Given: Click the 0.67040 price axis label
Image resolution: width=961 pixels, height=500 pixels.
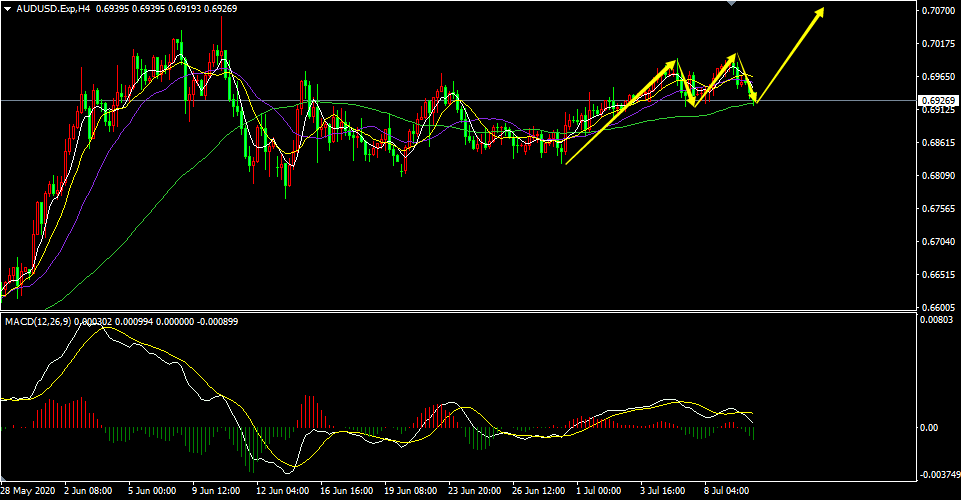Looking at the screenshot, I should pyautogui.click(x=938, y=241).
